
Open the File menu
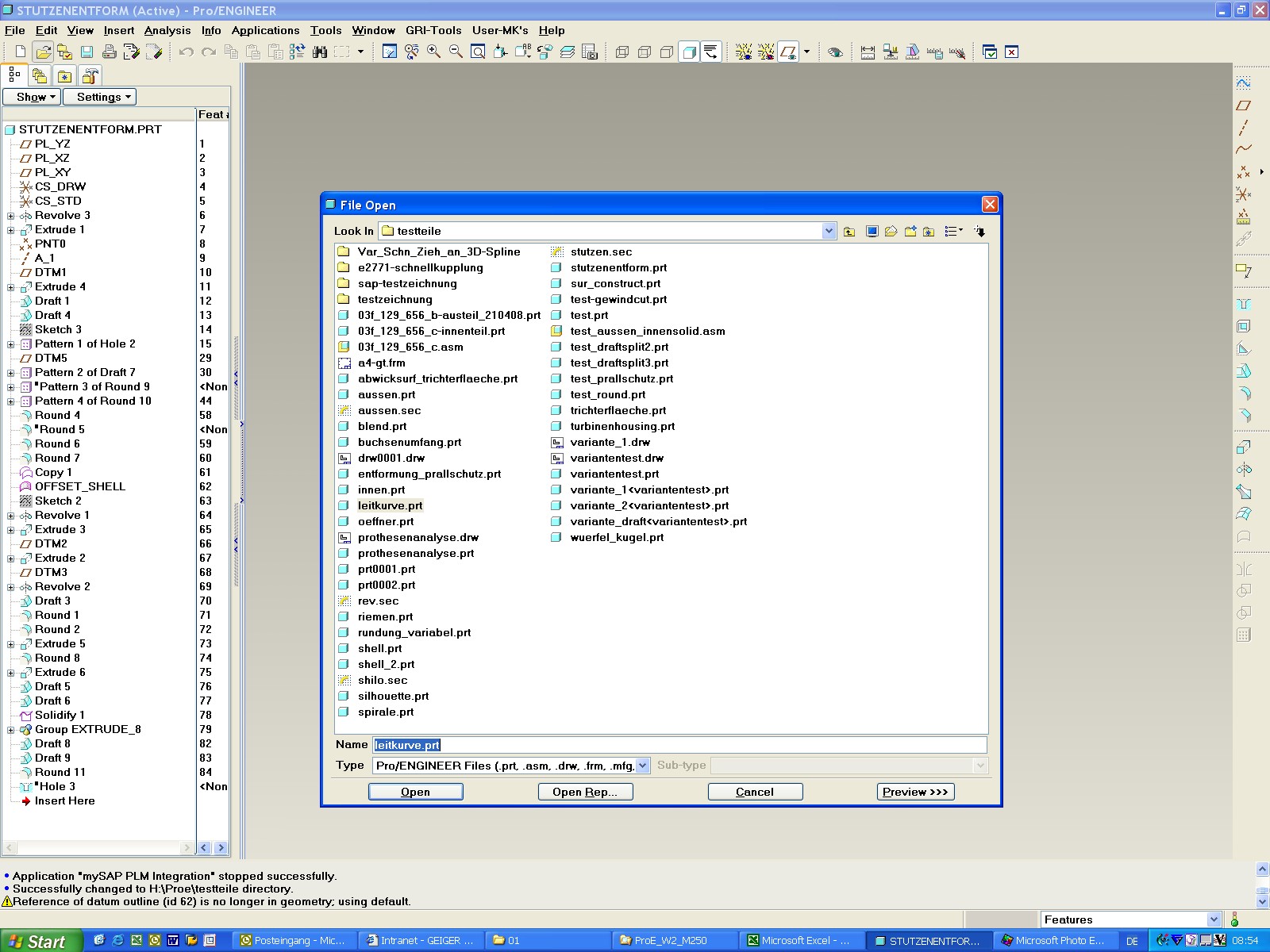tap(15, 30)
